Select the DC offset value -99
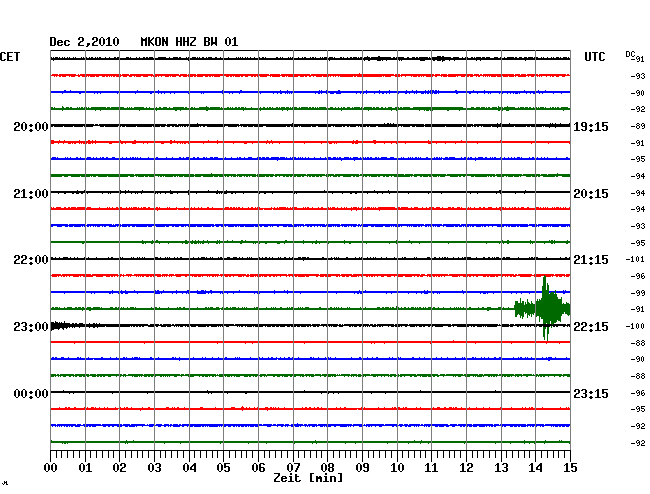The height and width of the screenshot is (494, 650). 638,293
